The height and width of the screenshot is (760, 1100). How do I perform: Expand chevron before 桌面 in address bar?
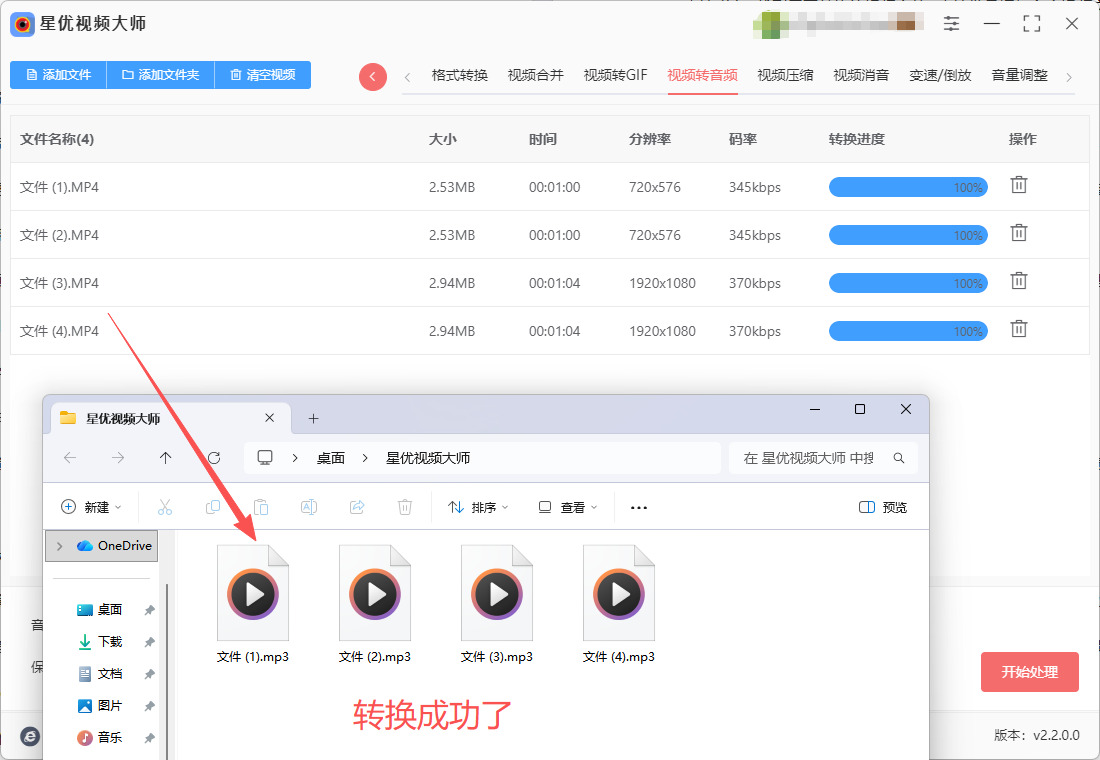click(x=295, y=458)
